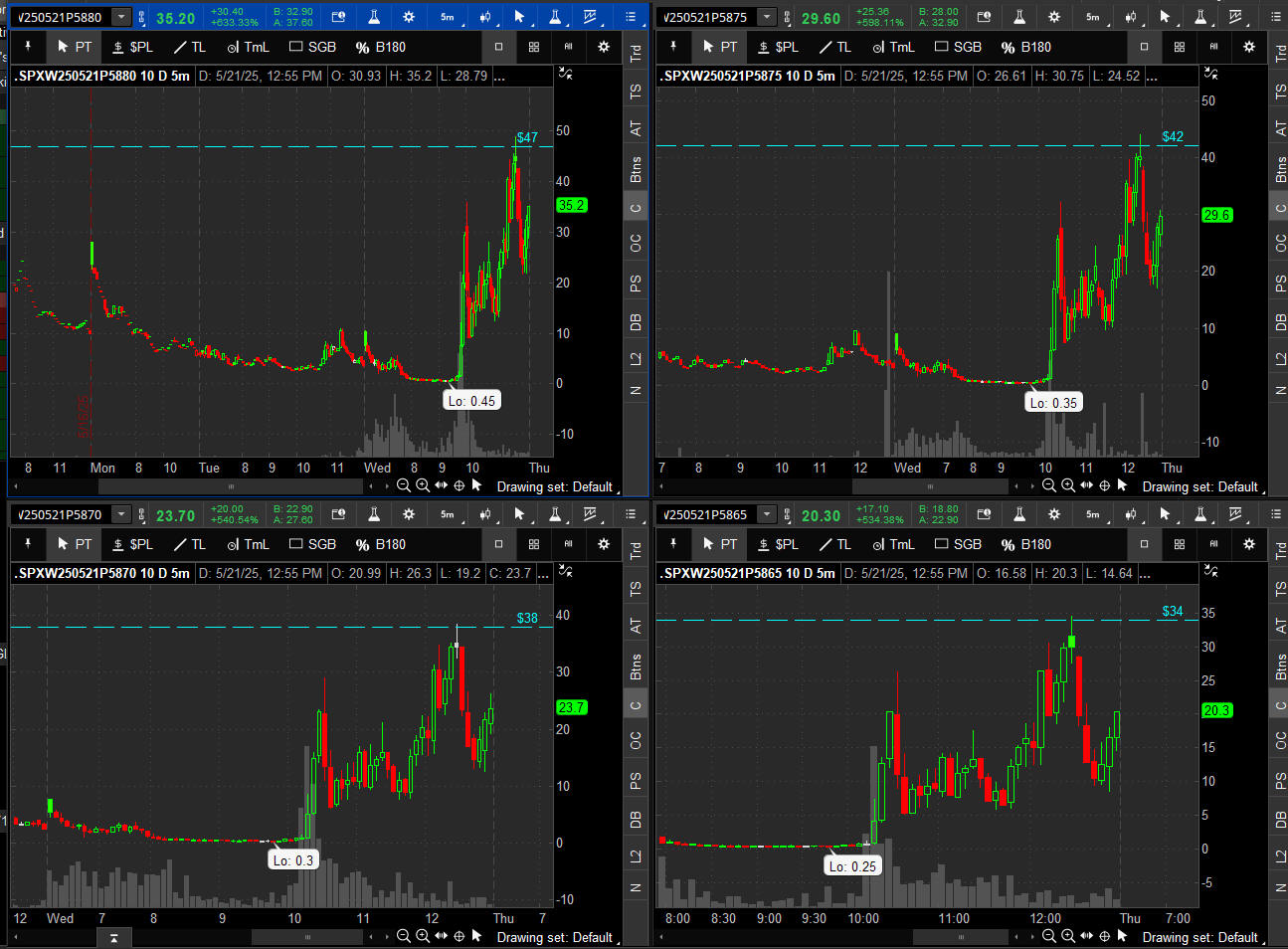Click the clock board icon in the 5875 toolbar
The width and height of the screenshot is (1288, 949).
click(x=984, y=17)
